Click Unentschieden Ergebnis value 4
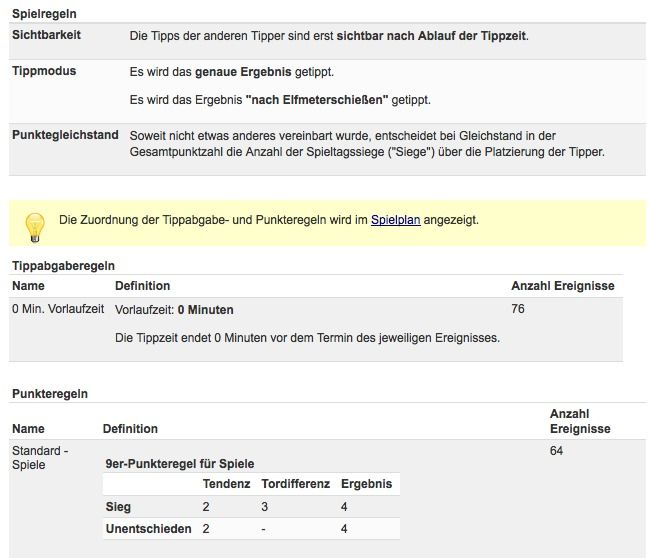648x558 pixels. coord(344,529)
